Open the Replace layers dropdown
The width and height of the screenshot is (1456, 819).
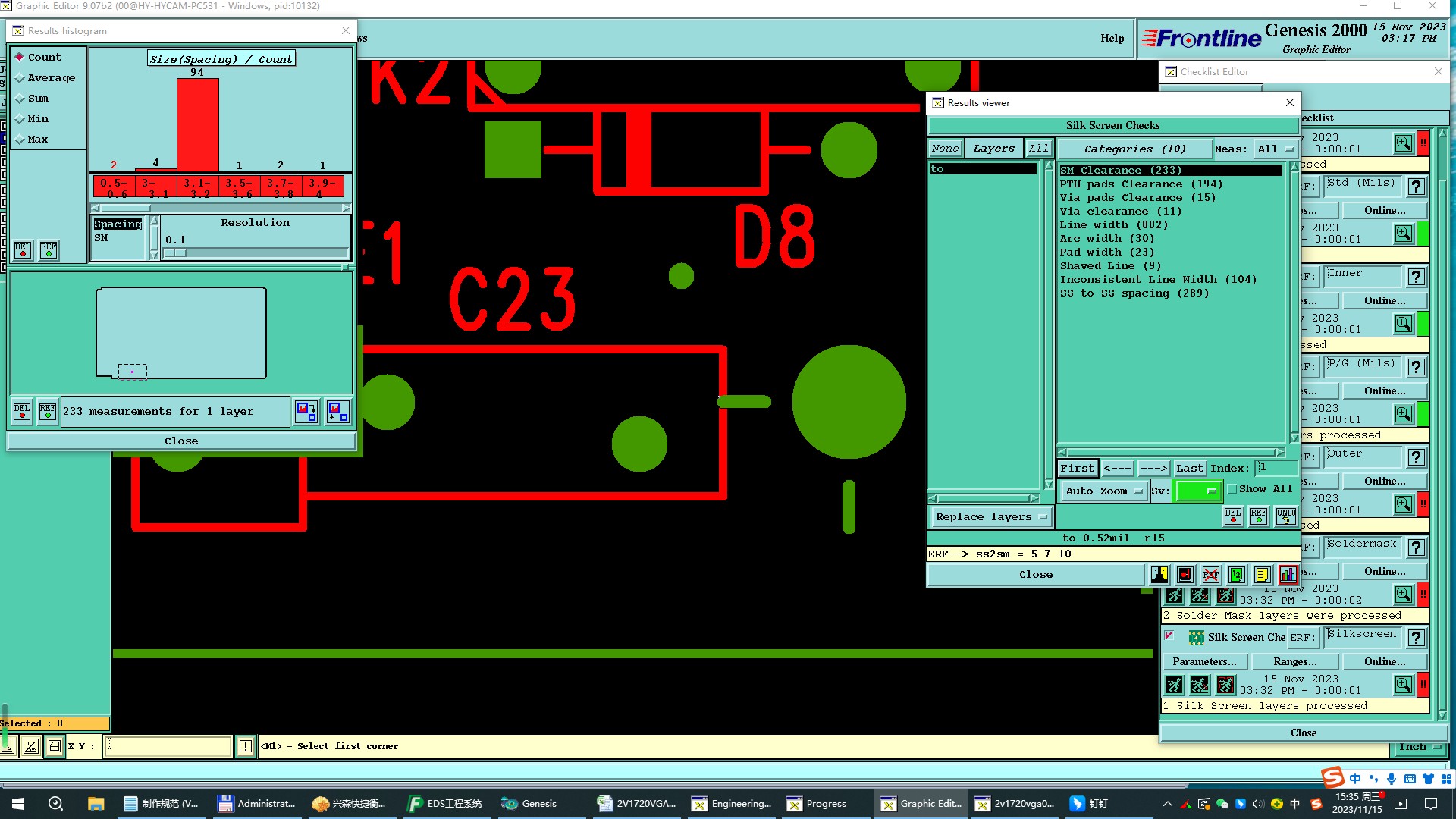point(991,517)
